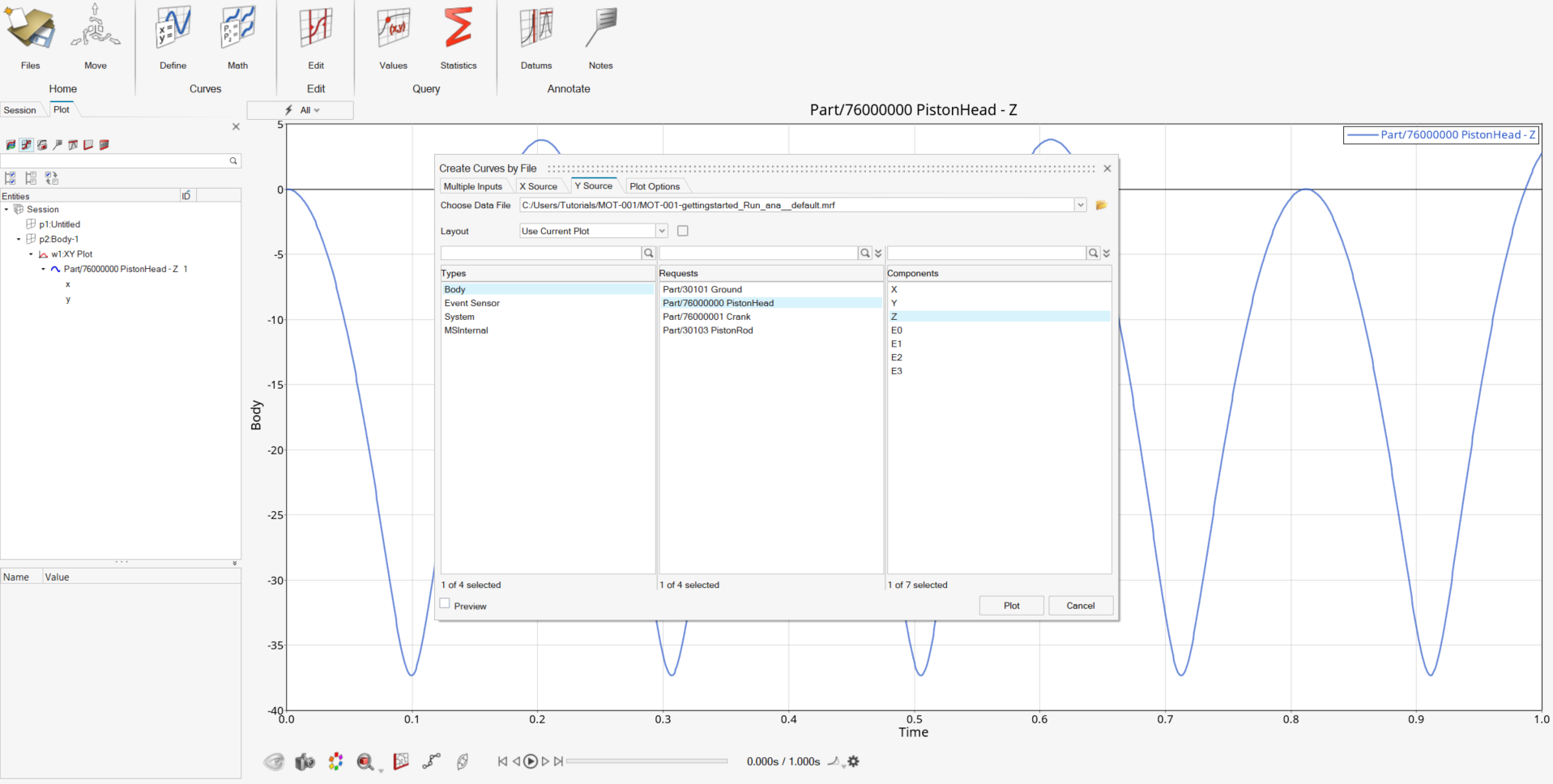Viewport: 1553px width, 784px height.
Task: Expand the Choose Data File dropdown
Action: [x=1080, y=206]
